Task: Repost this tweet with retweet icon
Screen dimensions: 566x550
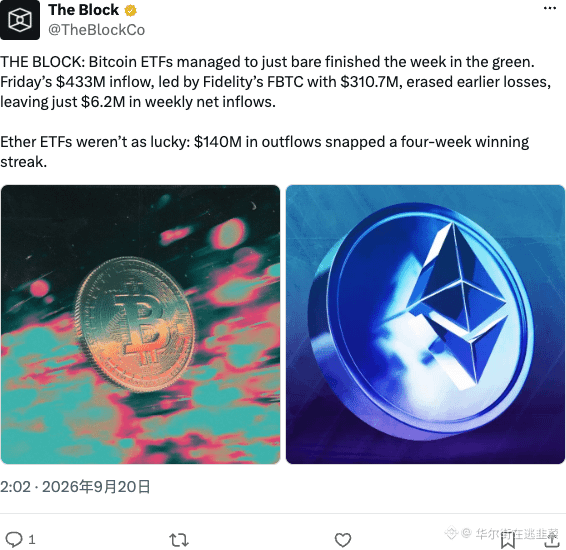Action: (179, 540)
